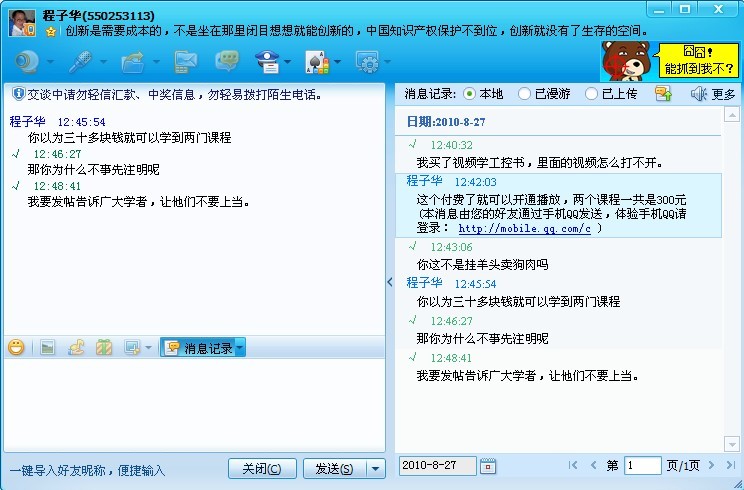Expand the send button options arrow

coord(375,468)
